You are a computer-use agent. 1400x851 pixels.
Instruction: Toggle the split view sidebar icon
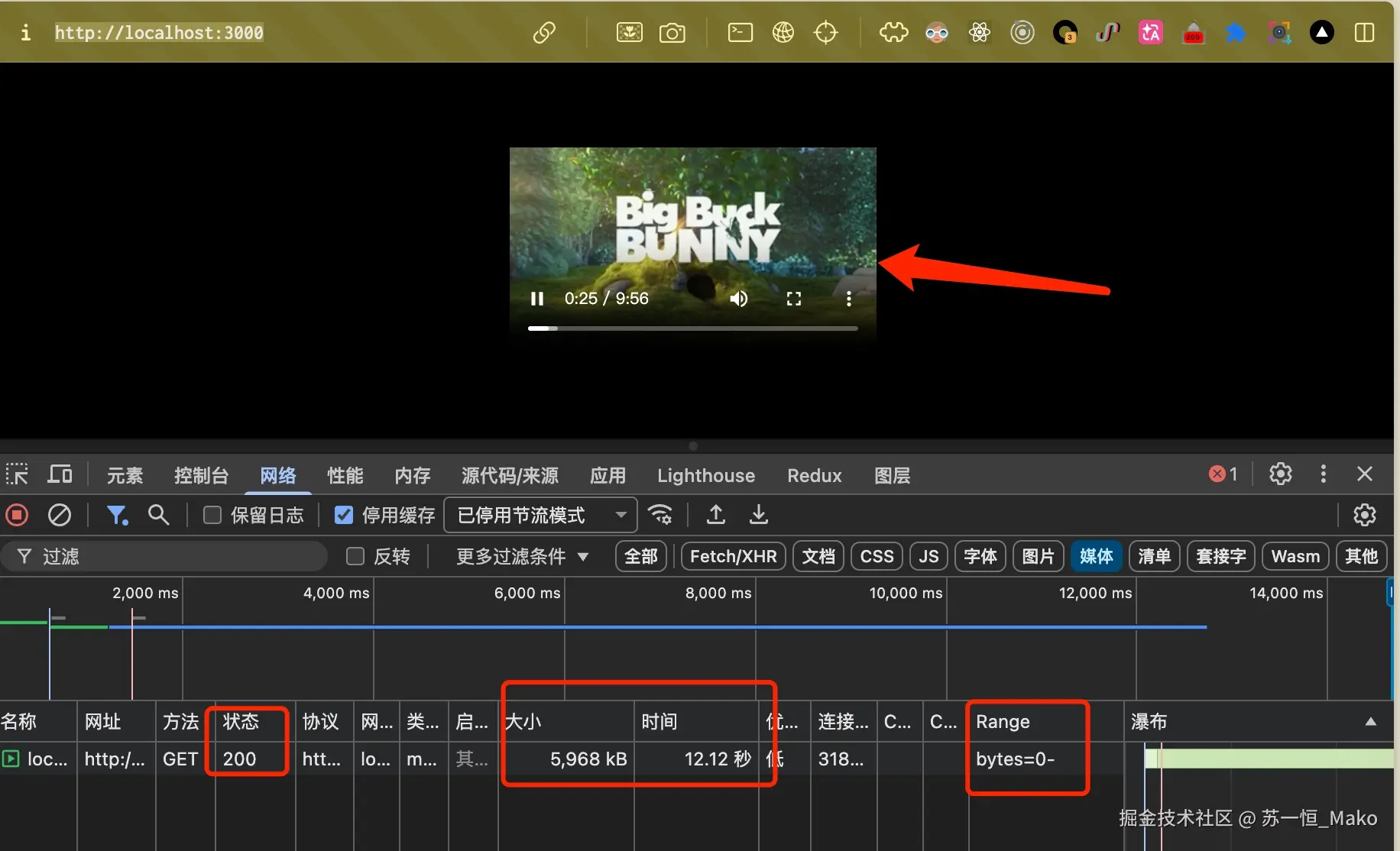[1364, 33]
